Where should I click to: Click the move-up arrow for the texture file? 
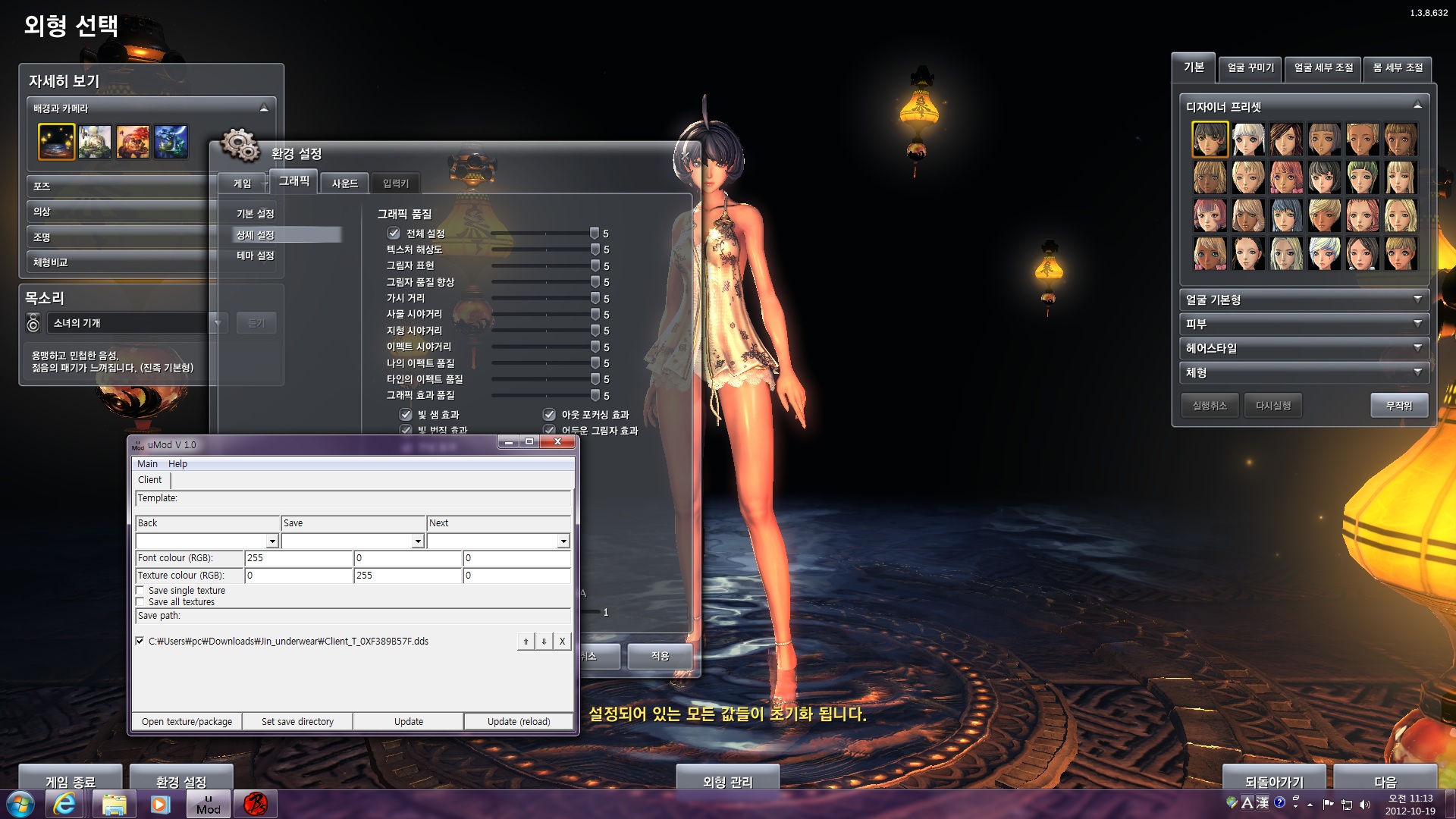(526, 642)
